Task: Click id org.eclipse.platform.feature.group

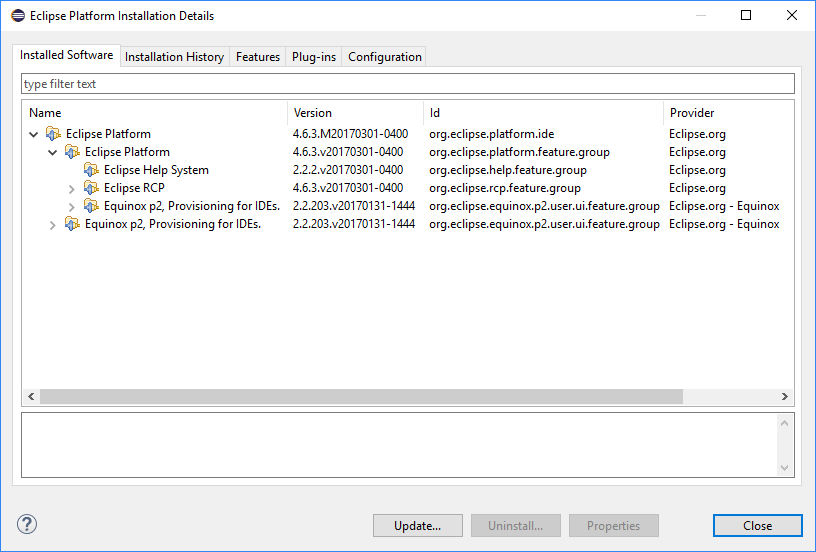Action: tap(519, 152)
